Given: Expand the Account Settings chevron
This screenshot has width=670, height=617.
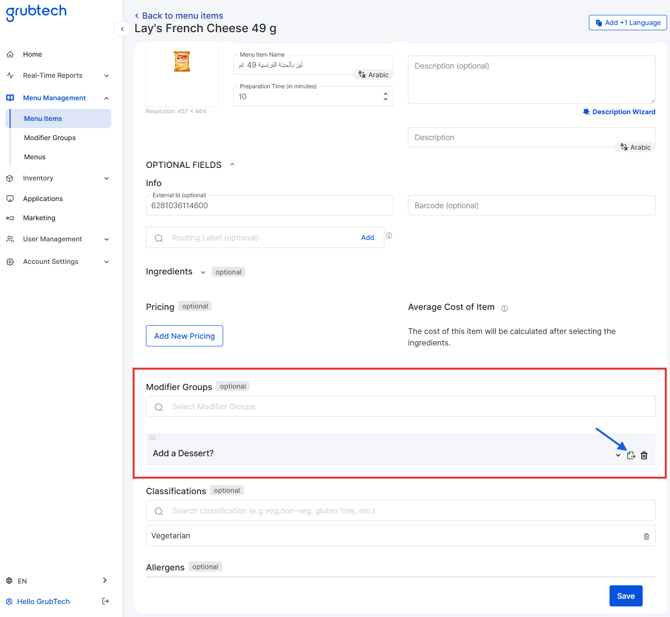Looking at the screenshot, I should tap(106, 262).
